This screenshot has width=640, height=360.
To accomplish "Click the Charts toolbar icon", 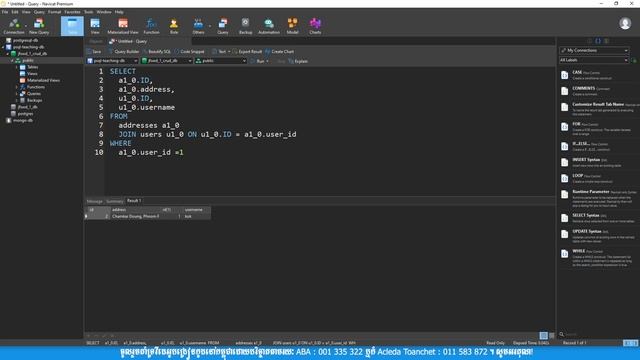I will click(x=315, y=26).
